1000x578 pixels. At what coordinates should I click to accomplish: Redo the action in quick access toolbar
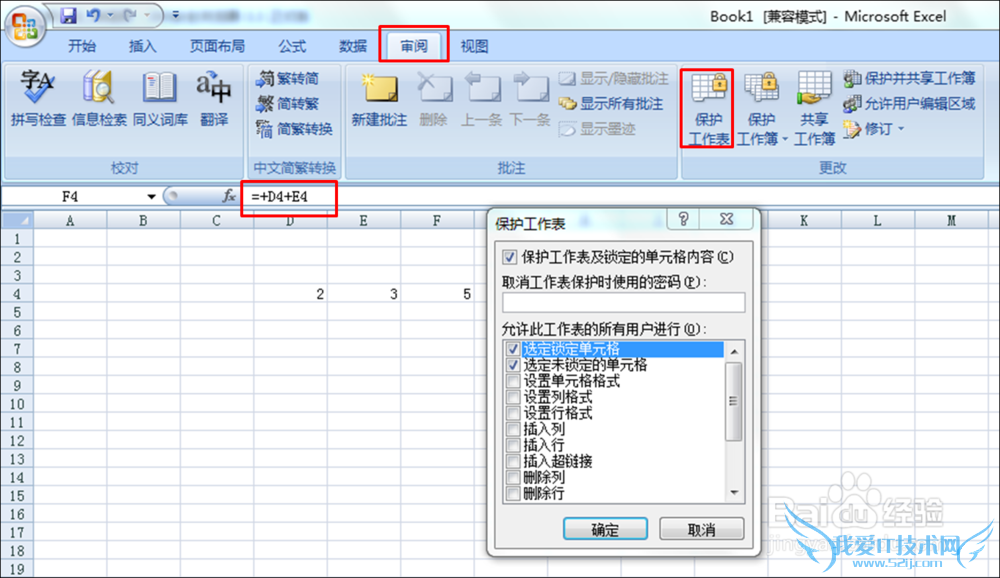click(x=131, y=15)
